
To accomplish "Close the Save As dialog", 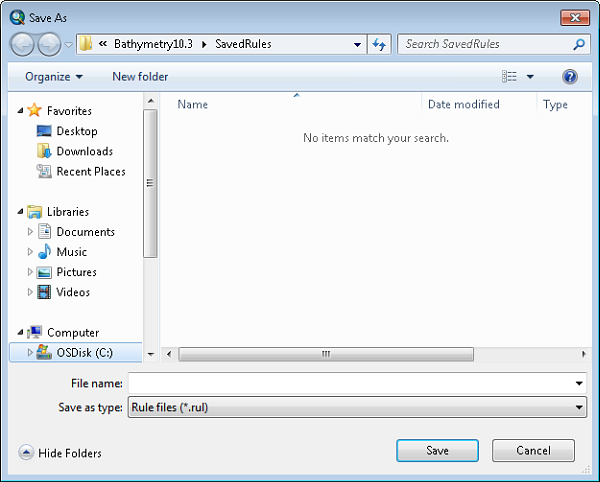I will click(575, 18).
